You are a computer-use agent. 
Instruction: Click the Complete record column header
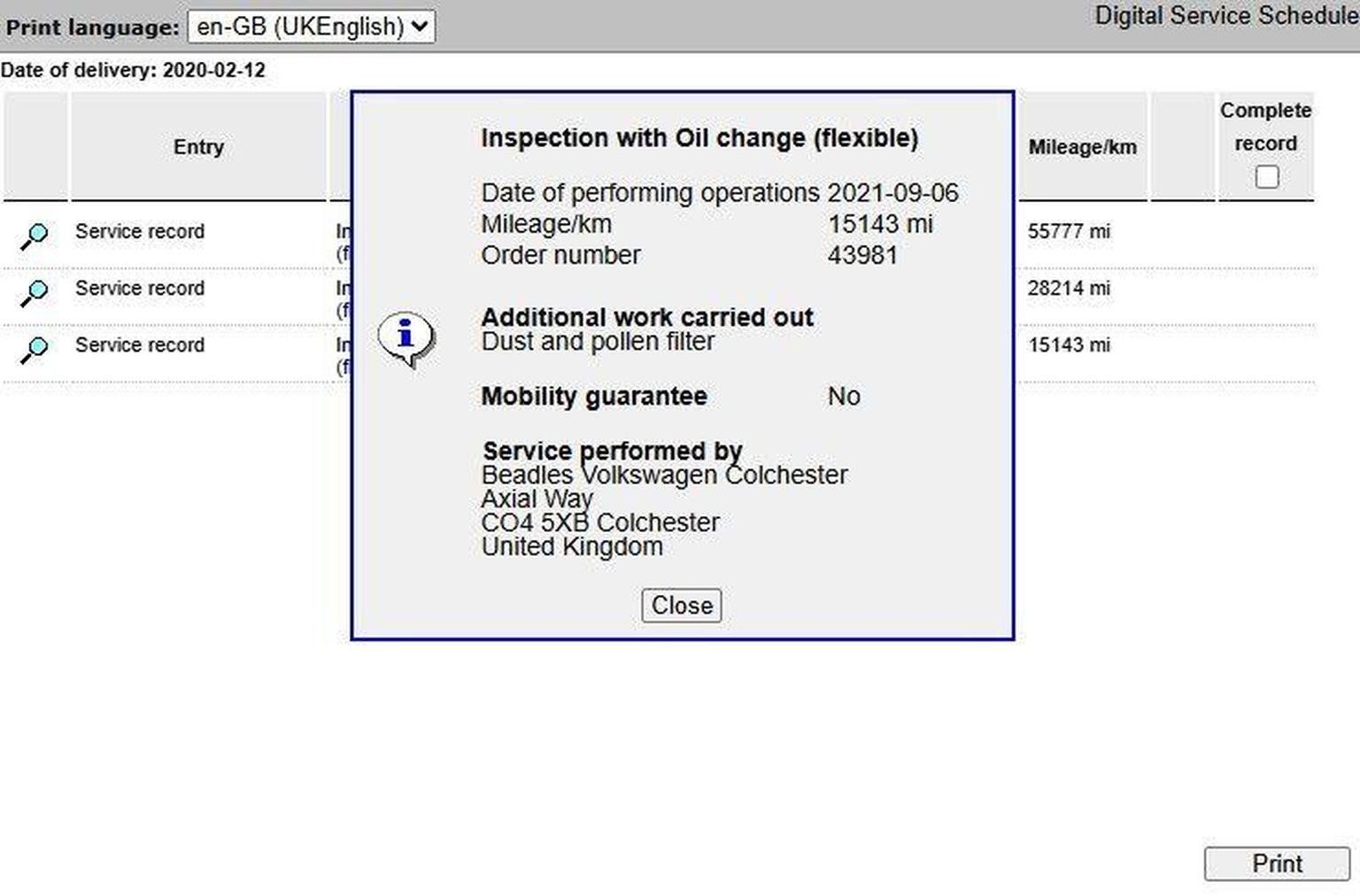click(x=1265, y=147)
